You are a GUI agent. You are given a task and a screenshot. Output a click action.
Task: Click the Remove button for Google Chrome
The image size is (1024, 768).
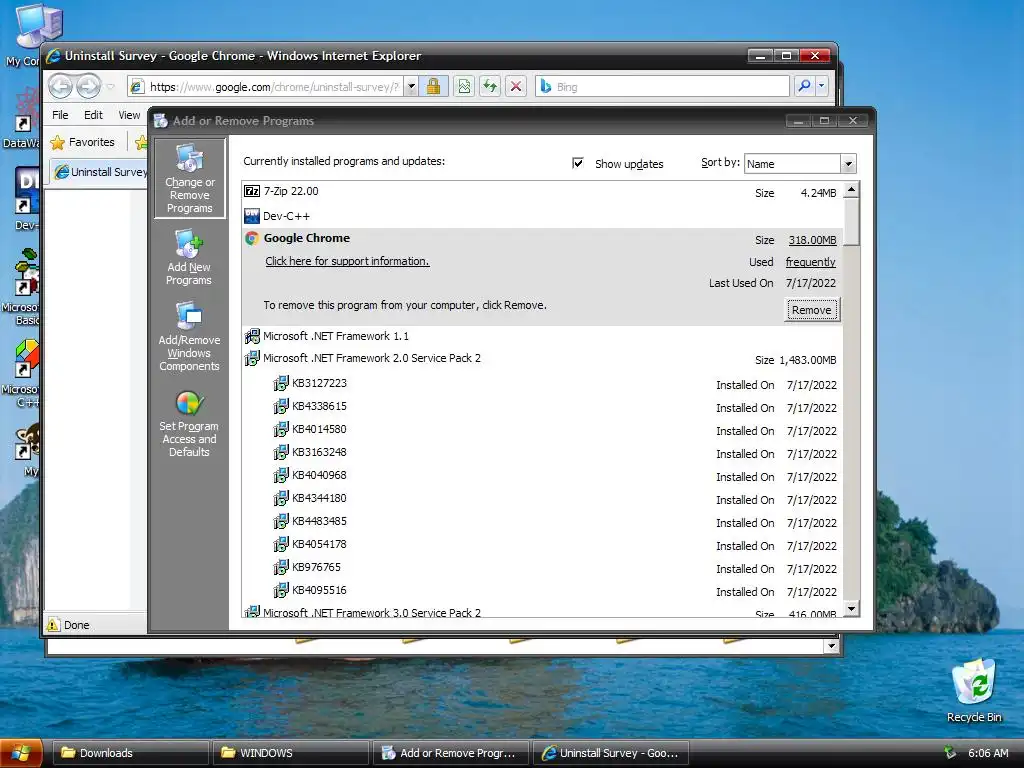(x=812, y=310)
